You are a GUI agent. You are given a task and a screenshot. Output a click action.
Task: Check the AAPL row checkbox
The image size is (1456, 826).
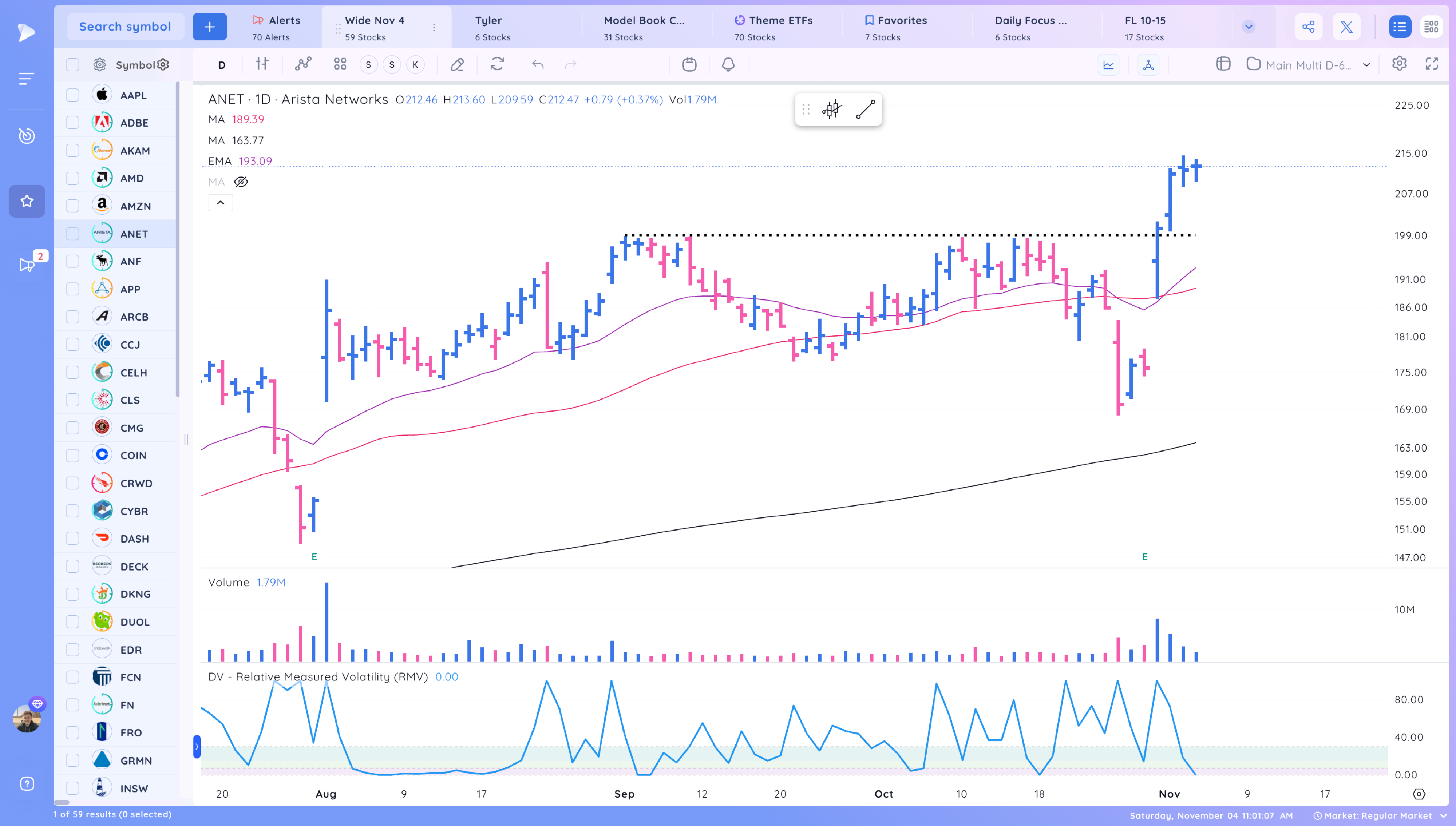click(x=72, y=95)
